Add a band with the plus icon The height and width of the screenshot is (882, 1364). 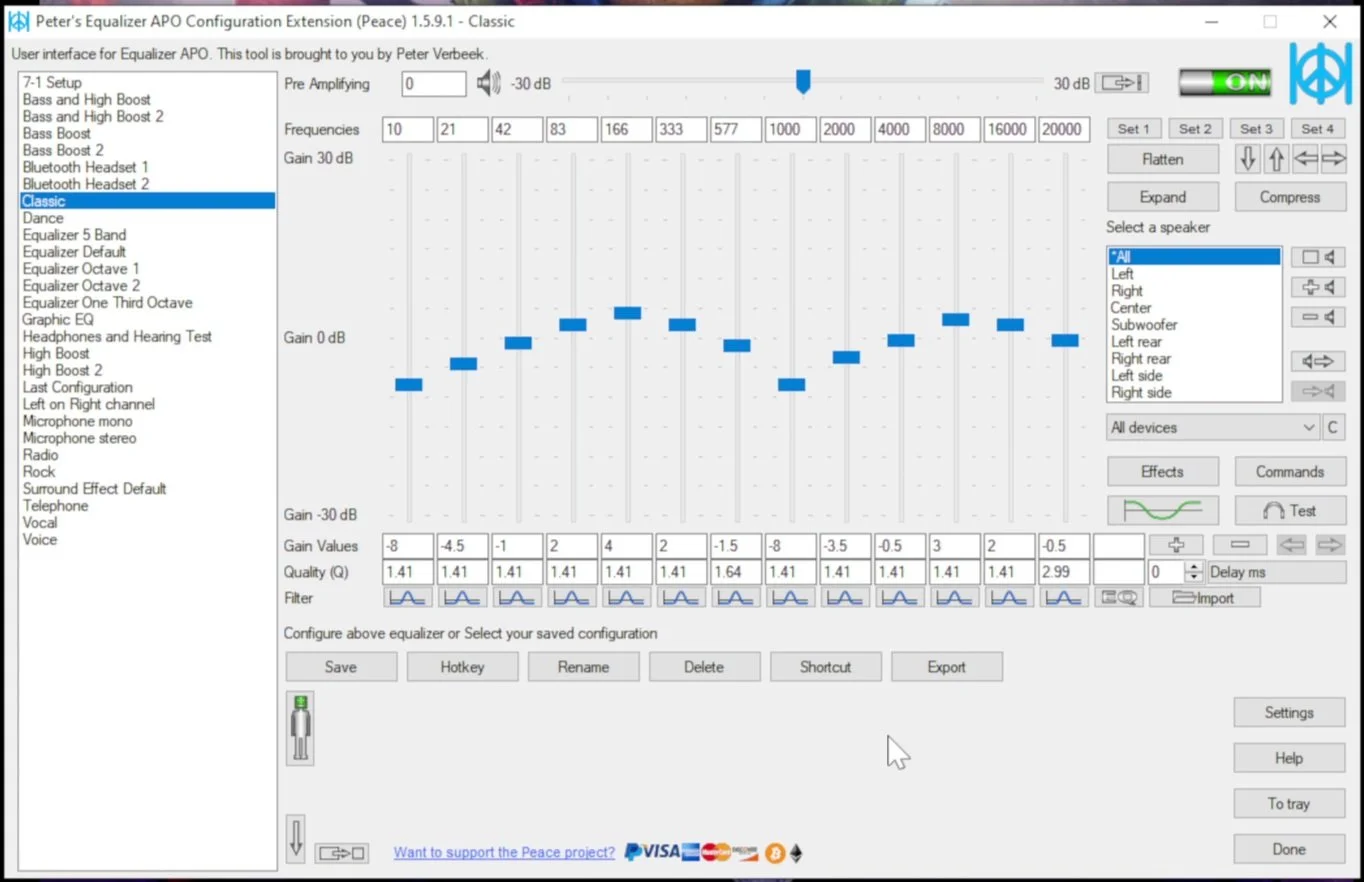(1176, 545)
